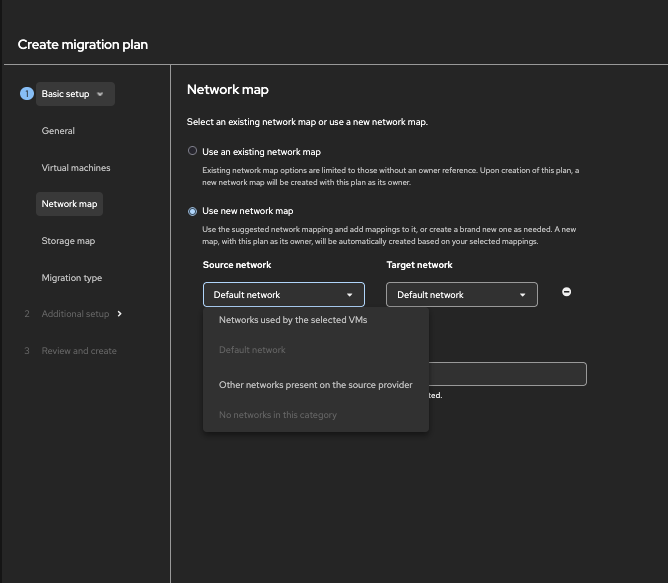The height and width of the screenshot is (583, 668).
Task: Remove the network mapping row with minus icon
Action: [x=567, y=292]
